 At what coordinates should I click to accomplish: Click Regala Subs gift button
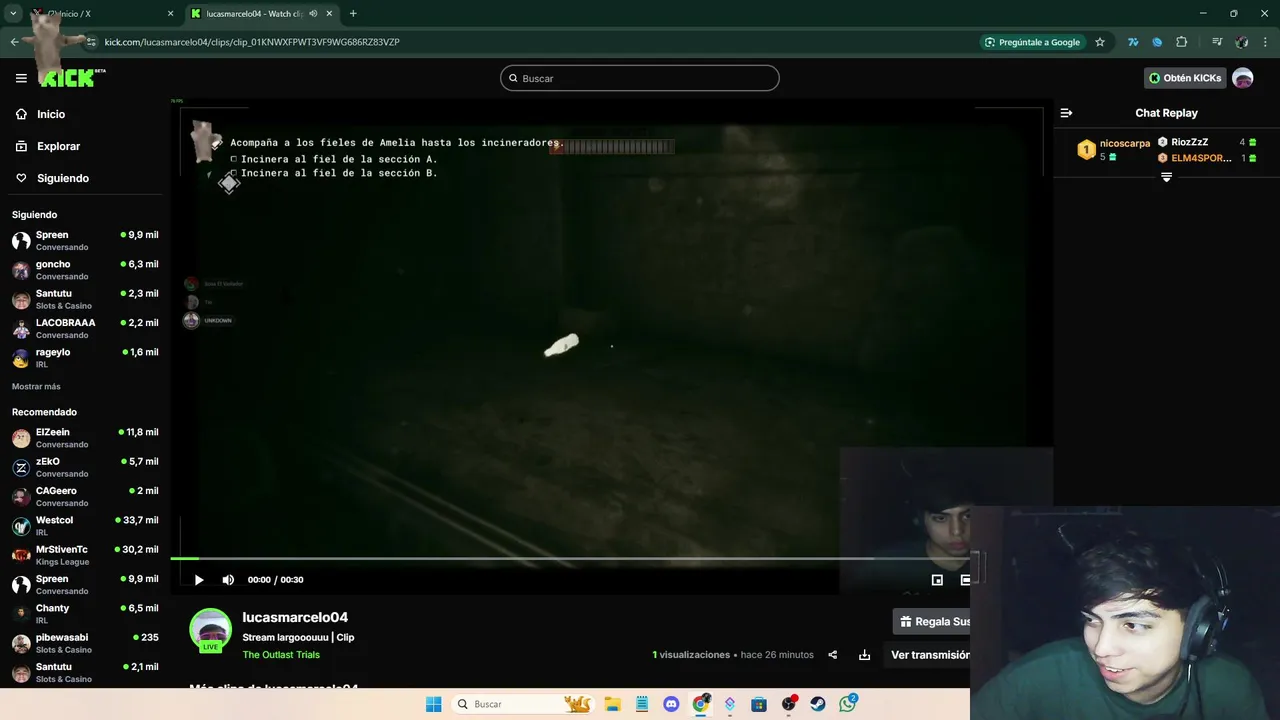pos(932,621)
